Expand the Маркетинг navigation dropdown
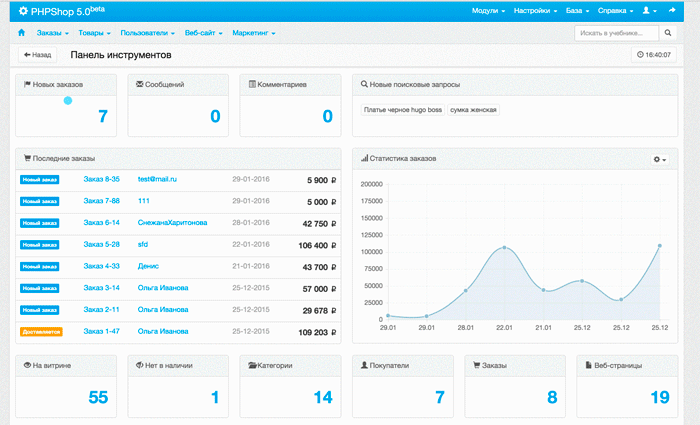Viewport: 700px width, 425px height. coord(254,33)
